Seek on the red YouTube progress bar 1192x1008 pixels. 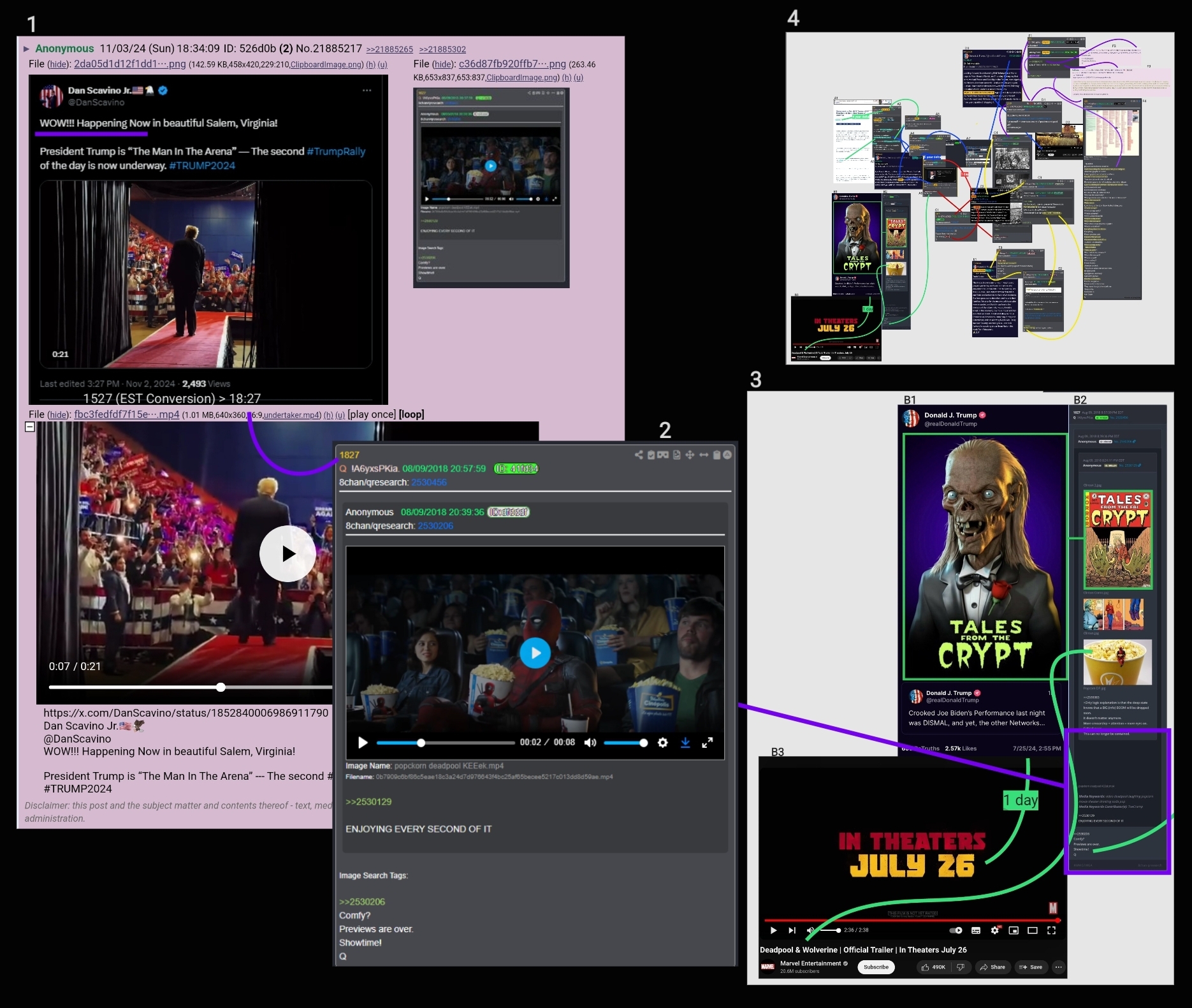coord(912,920)
